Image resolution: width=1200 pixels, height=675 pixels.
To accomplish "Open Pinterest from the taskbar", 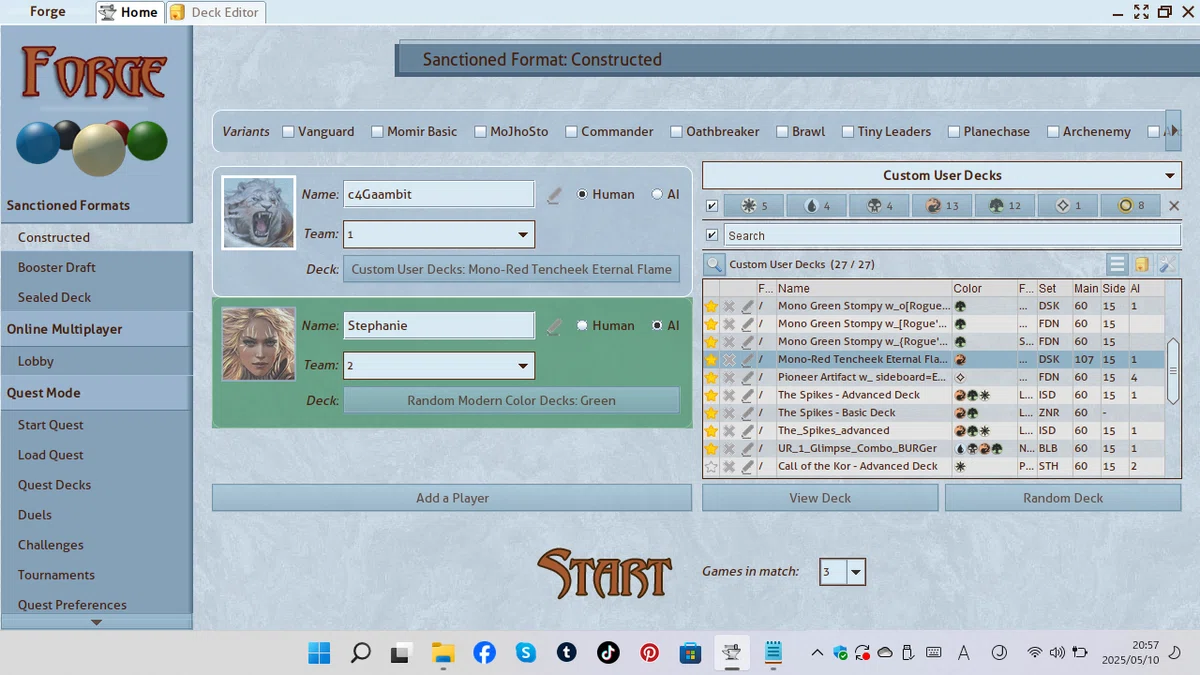I will point(650,653).
